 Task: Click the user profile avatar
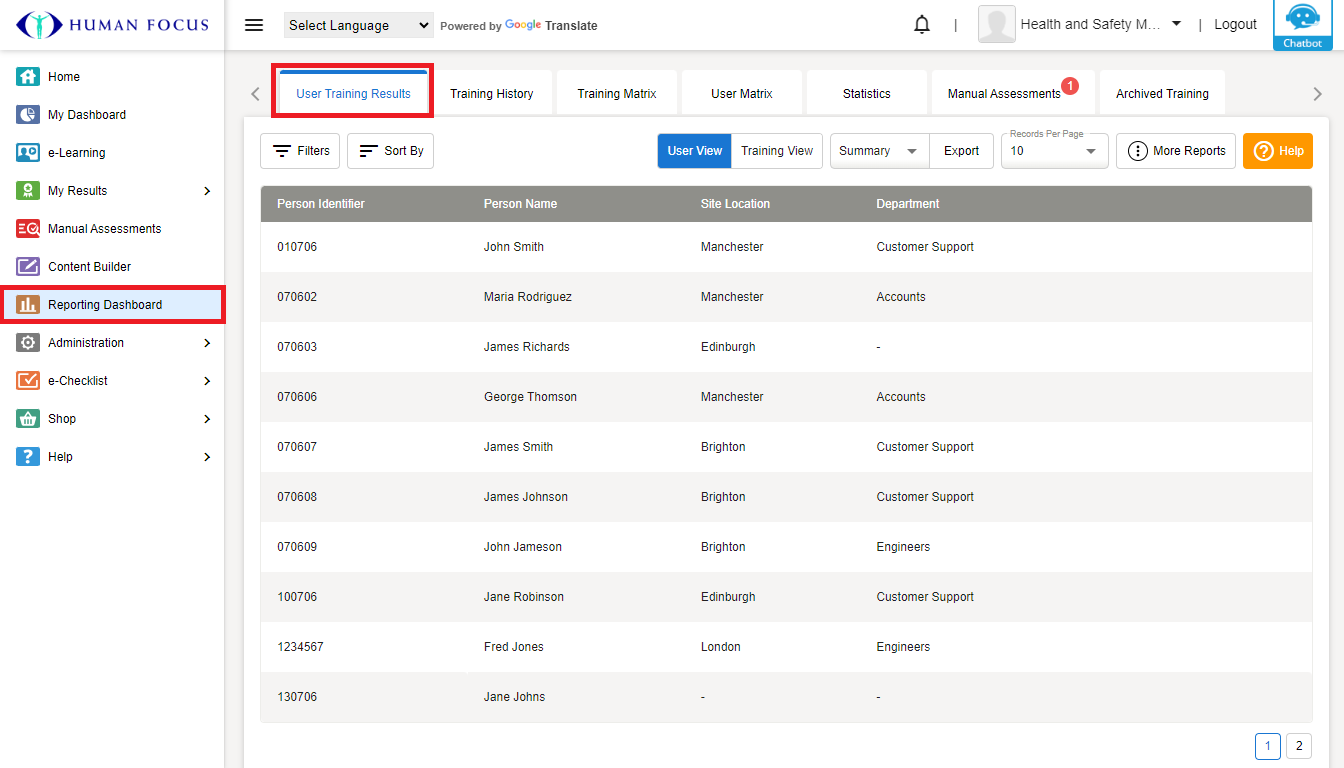[x=996, y=25]
